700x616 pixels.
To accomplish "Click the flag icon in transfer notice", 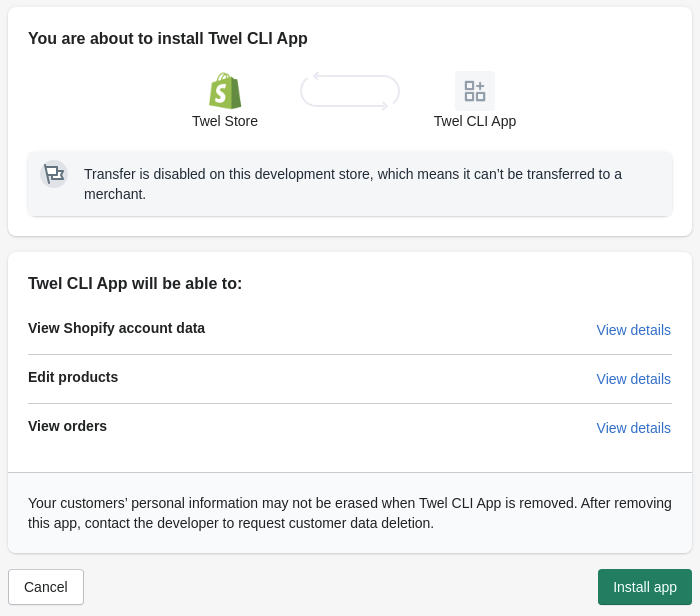I will (x=54, y=174).
